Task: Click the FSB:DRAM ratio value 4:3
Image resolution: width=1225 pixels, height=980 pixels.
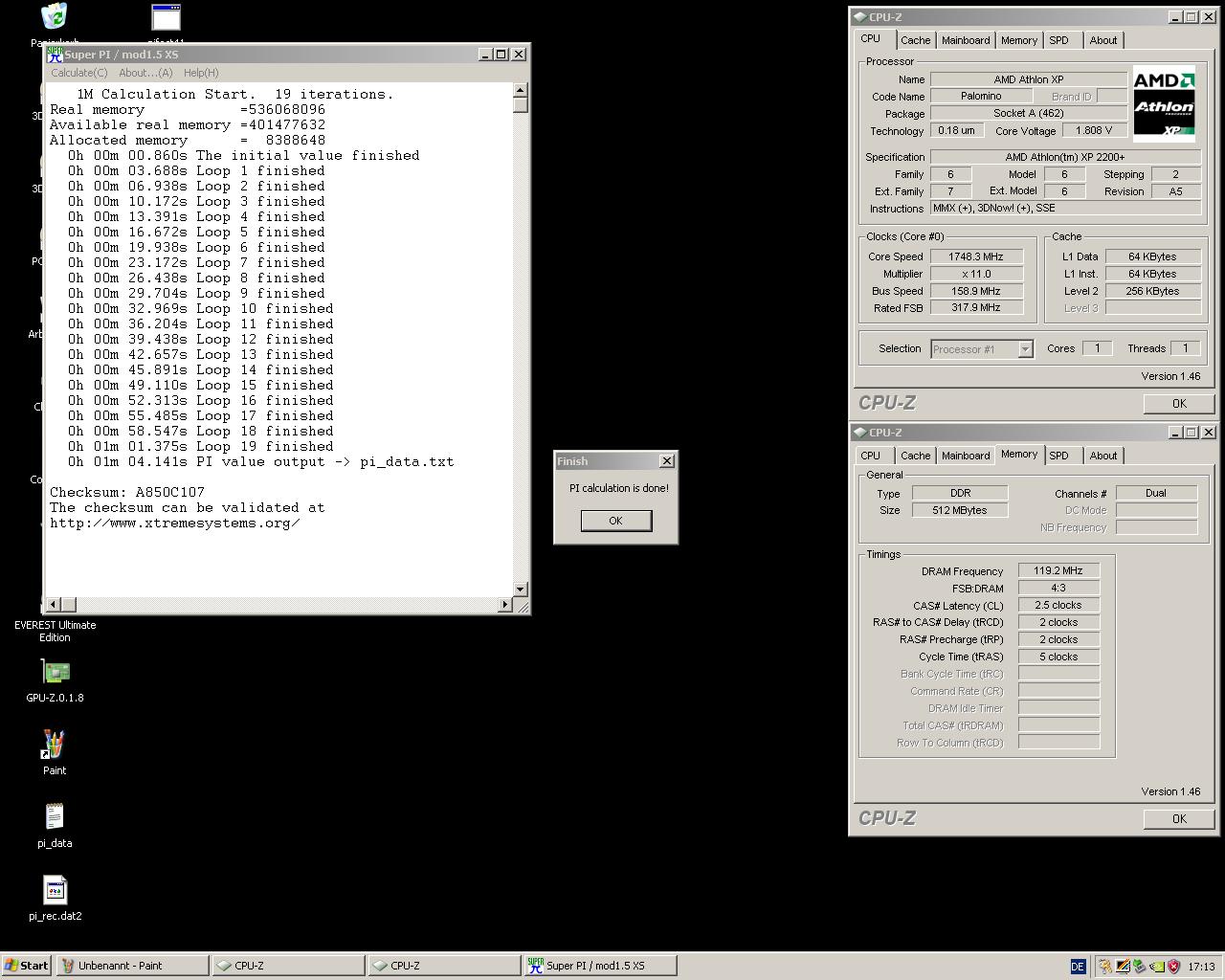Action: pos(1058,588)
